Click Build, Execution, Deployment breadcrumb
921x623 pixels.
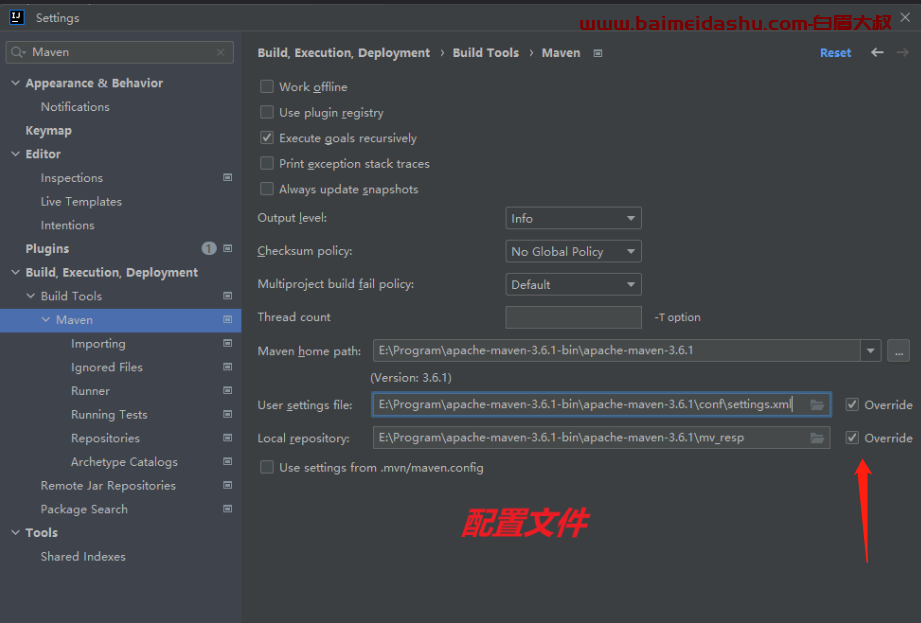pos(344,53)
